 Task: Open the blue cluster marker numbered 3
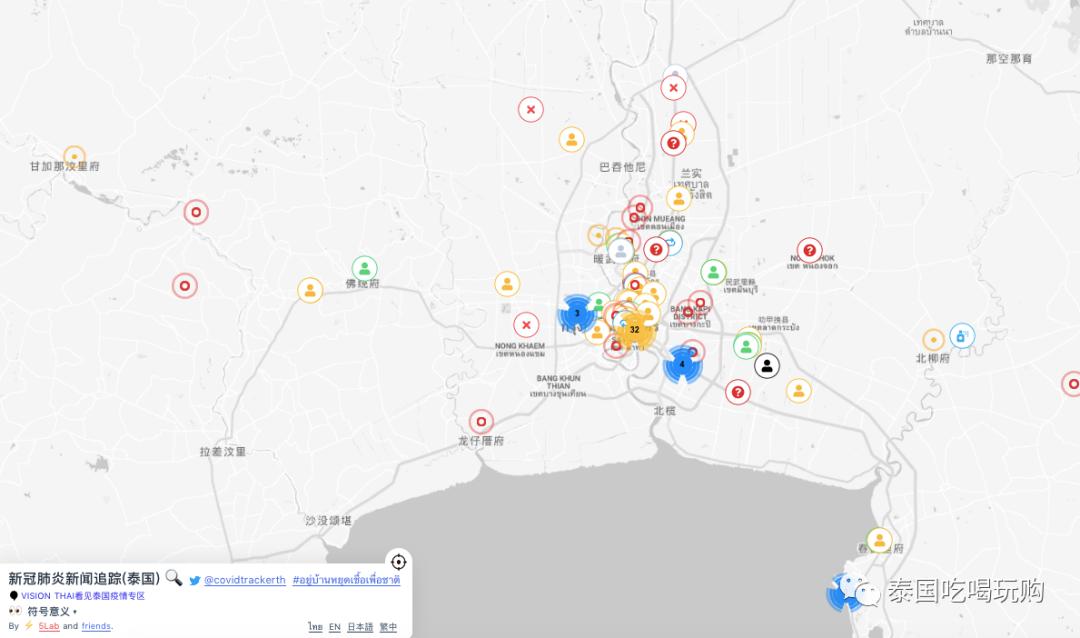tap(577, 313)
